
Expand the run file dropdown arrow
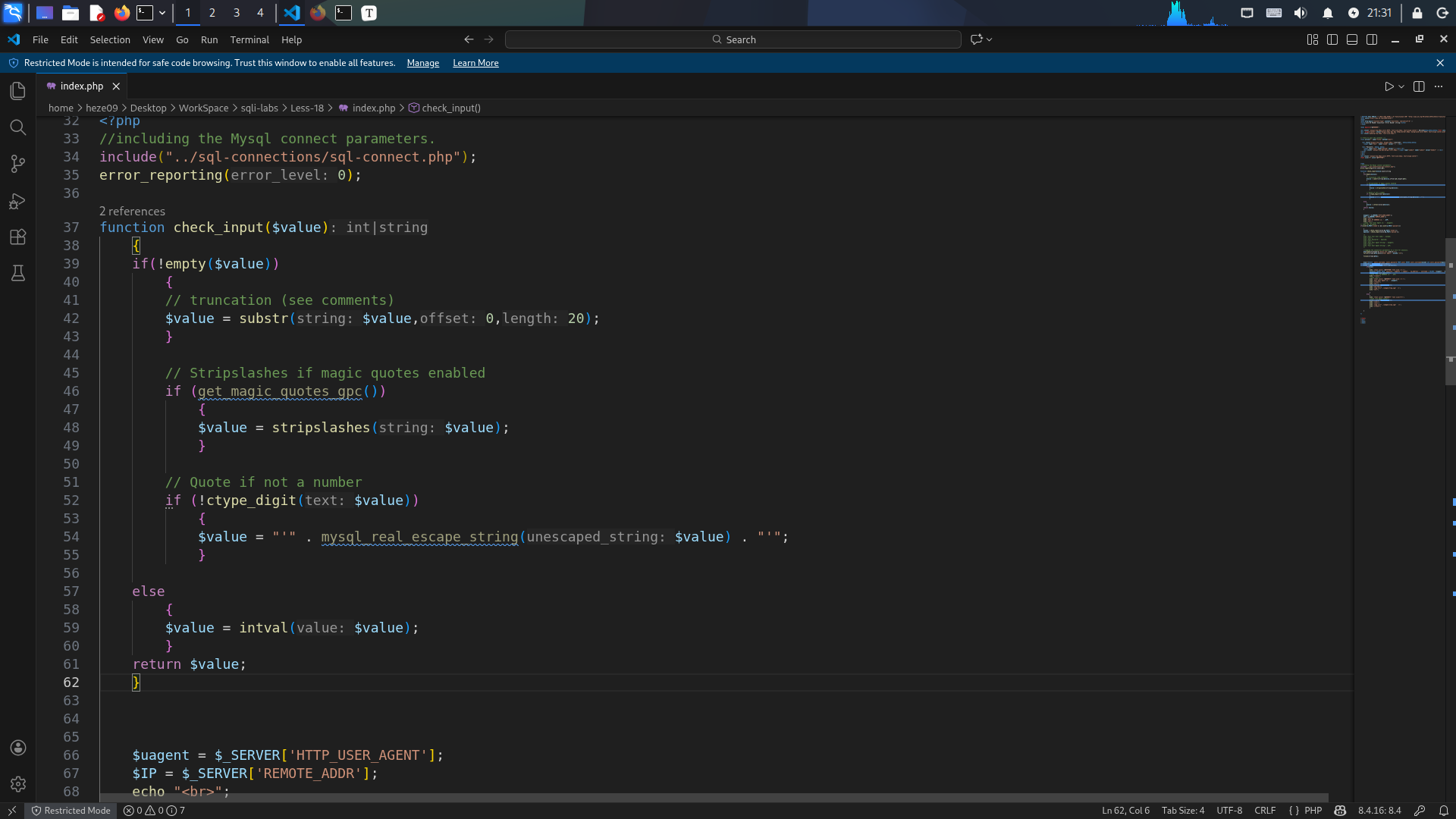(x=1401, y=86)
